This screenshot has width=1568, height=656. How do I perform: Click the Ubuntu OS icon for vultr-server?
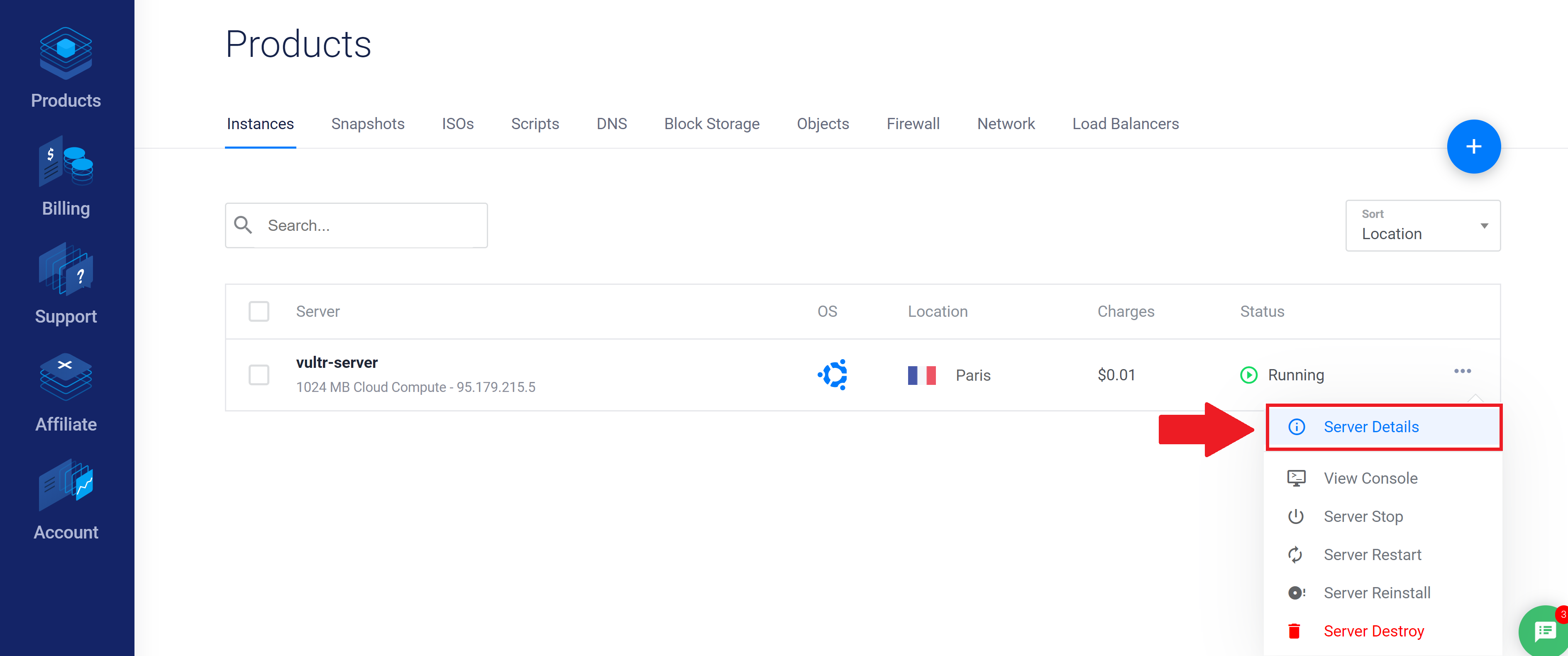coord(833,375)
